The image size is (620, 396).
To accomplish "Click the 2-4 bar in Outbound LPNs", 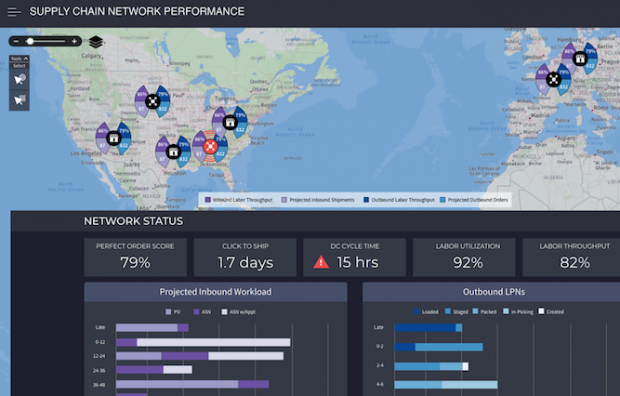I will (x=431, y=366).
